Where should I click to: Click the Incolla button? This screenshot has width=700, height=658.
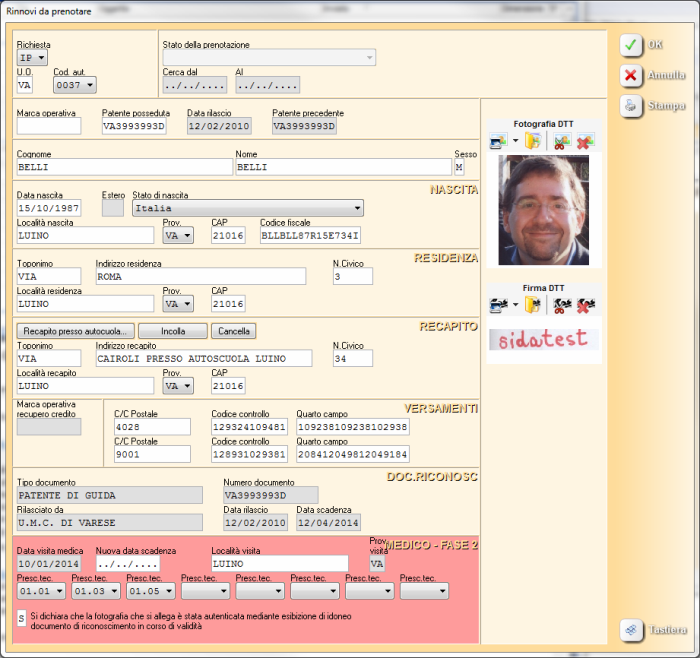pos(172,331)
